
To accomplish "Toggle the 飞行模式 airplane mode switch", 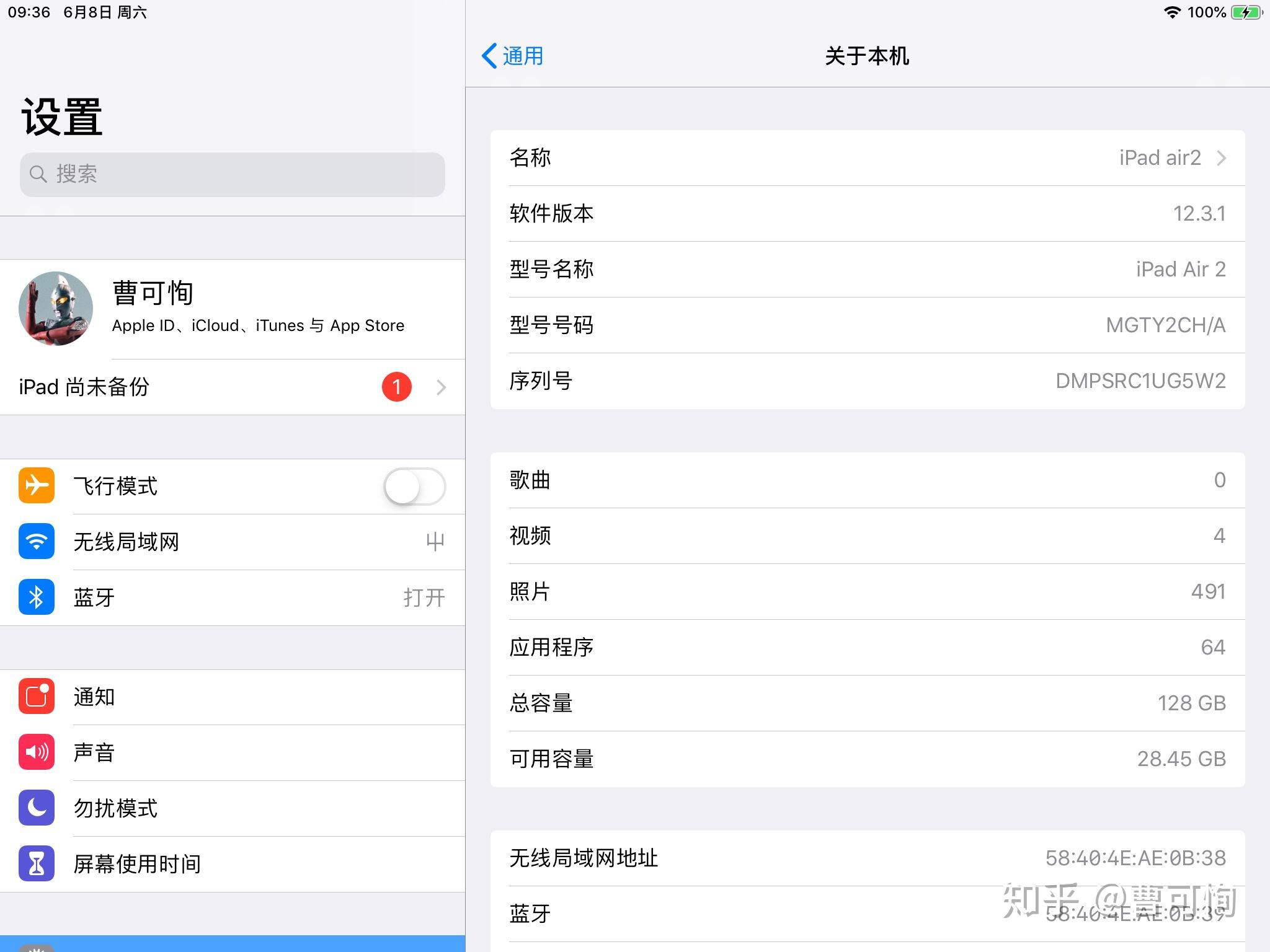I will pos(415,486).
